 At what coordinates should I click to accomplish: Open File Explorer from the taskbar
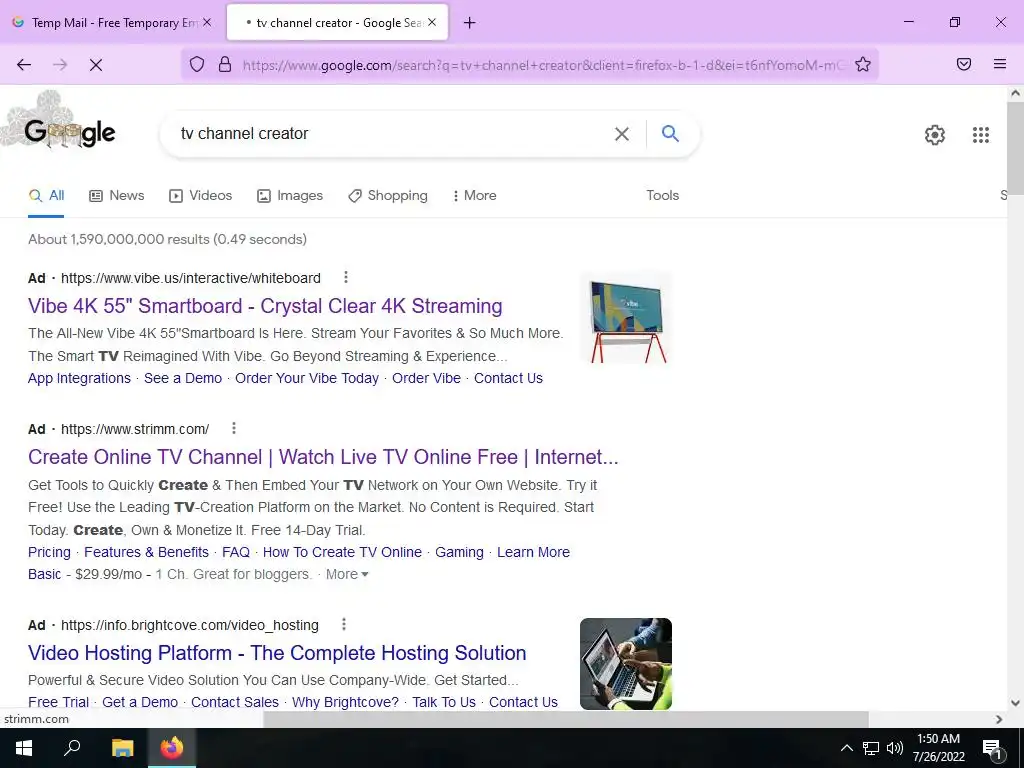click(122, 748)
